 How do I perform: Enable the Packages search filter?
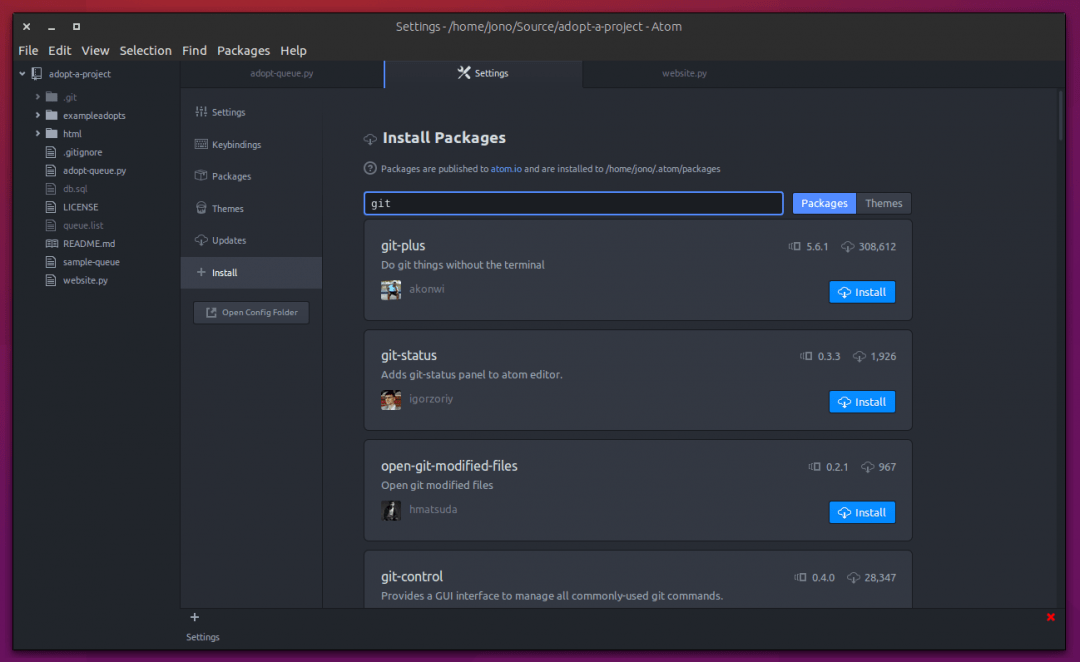(823, 203)
